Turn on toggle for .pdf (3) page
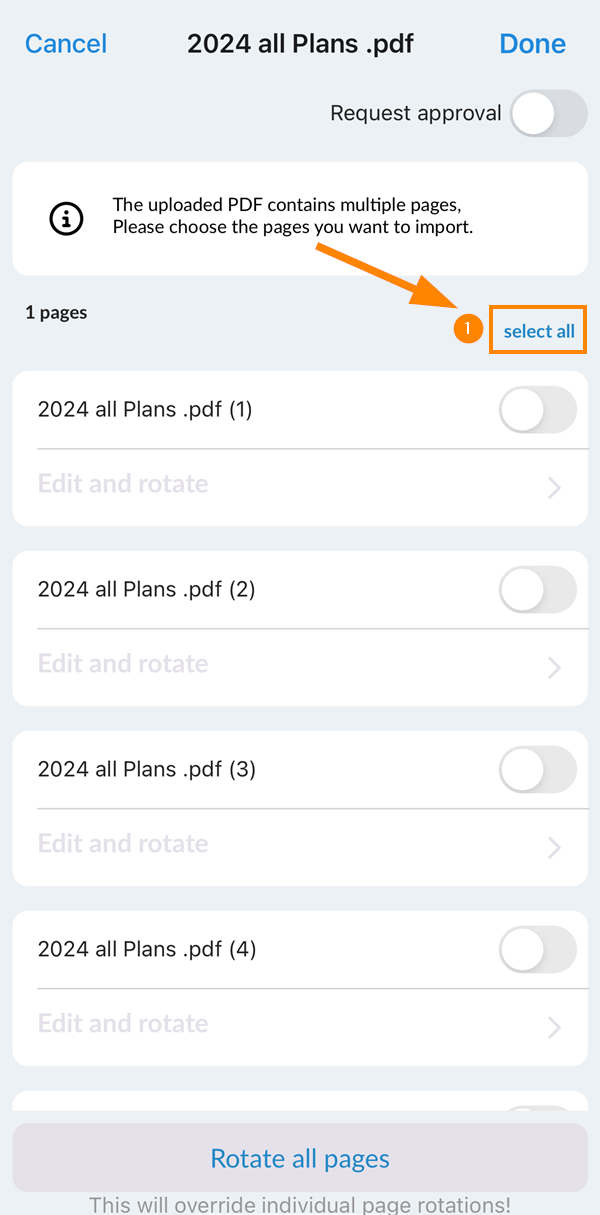The width and height of the screenshot is (600, 1215). pyautogui.click(x=538, y=770)
